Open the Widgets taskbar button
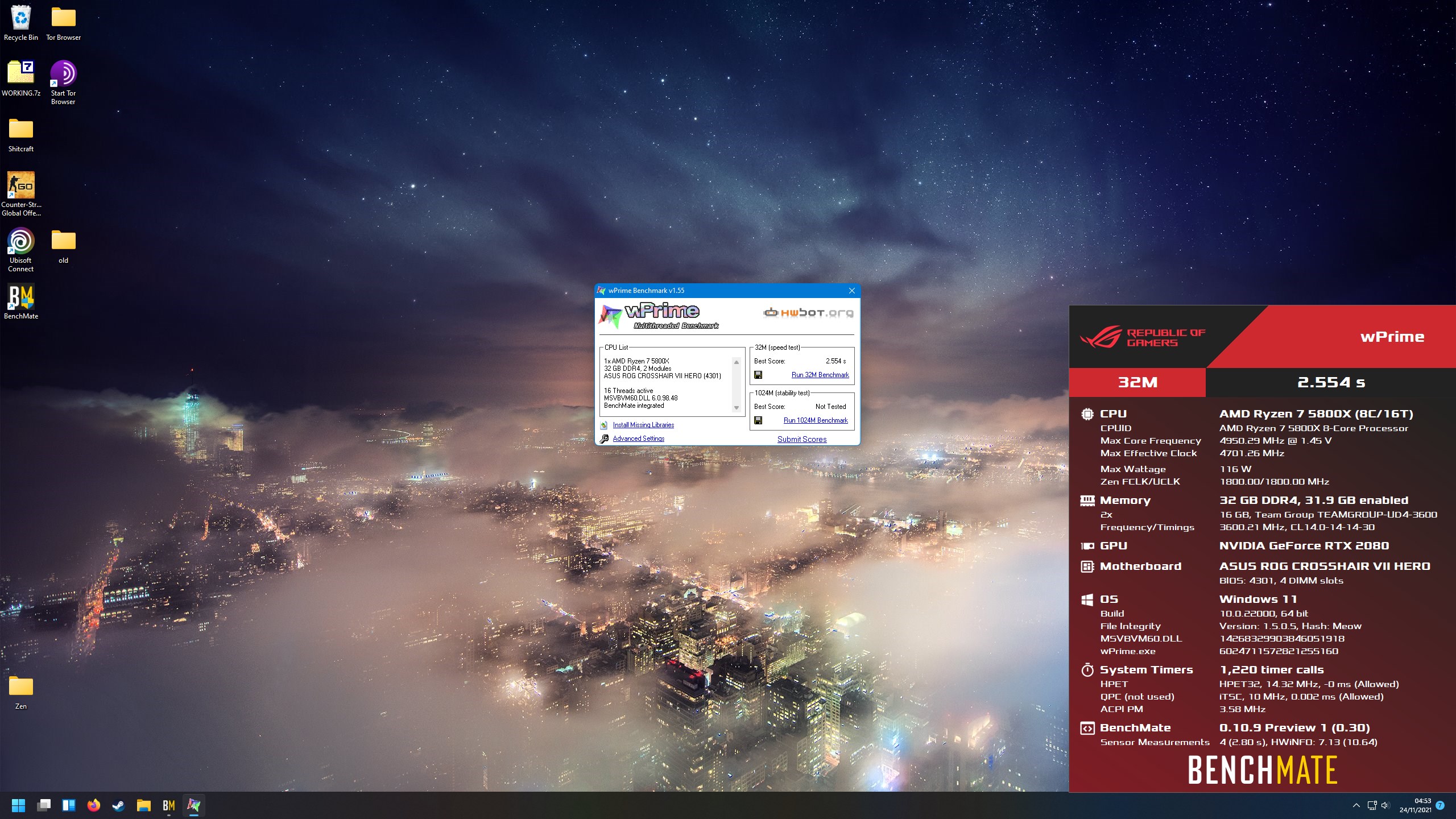1456x819 pixels. pyautogui.click(x=69, y=805)
